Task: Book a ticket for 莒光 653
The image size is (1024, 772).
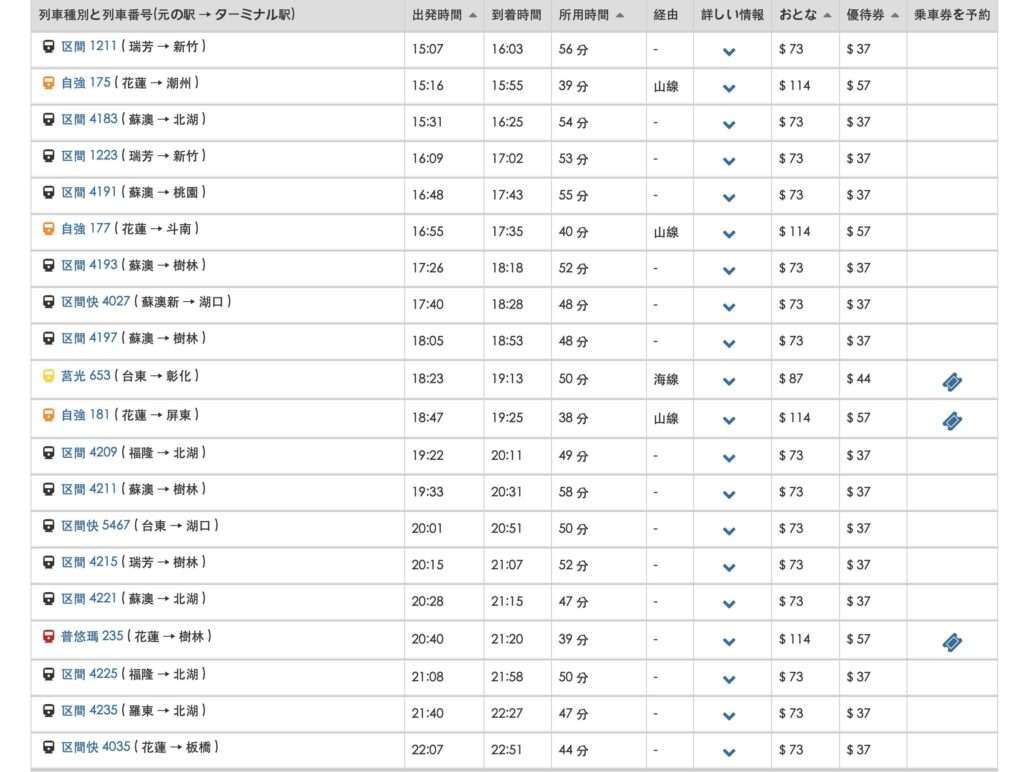Action: coord(951,381)
